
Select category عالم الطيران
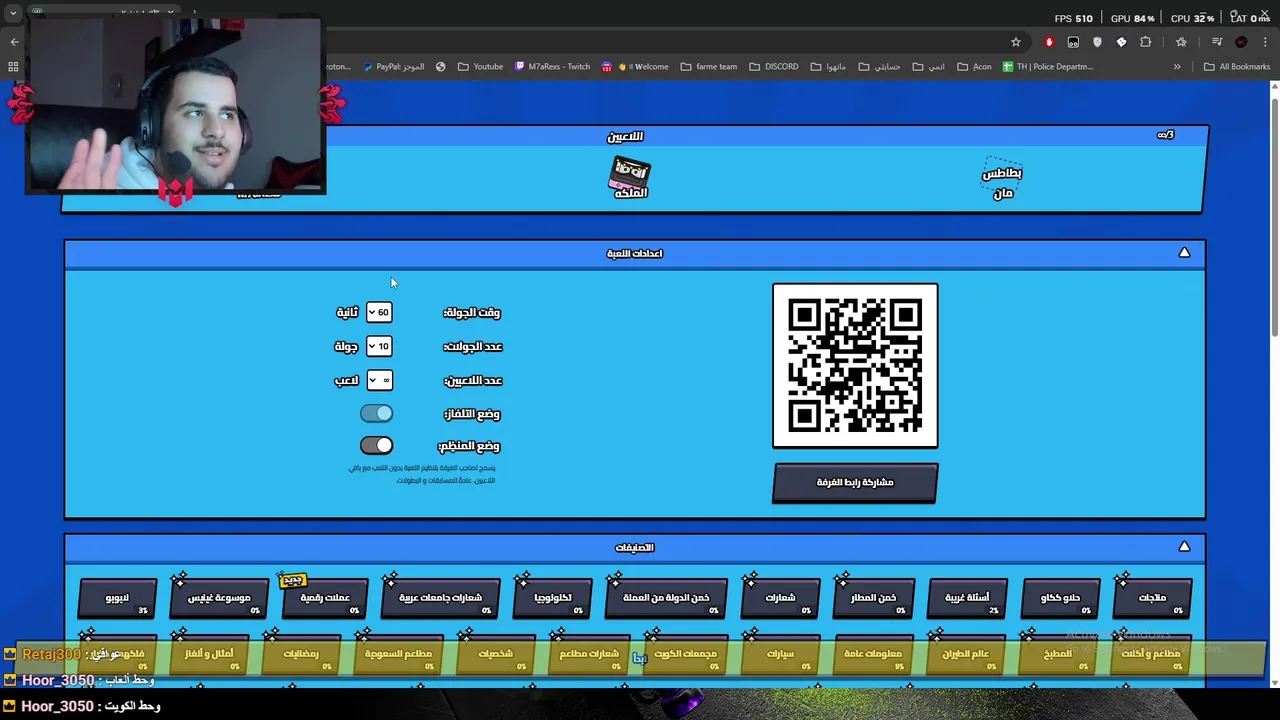(965, 653)
